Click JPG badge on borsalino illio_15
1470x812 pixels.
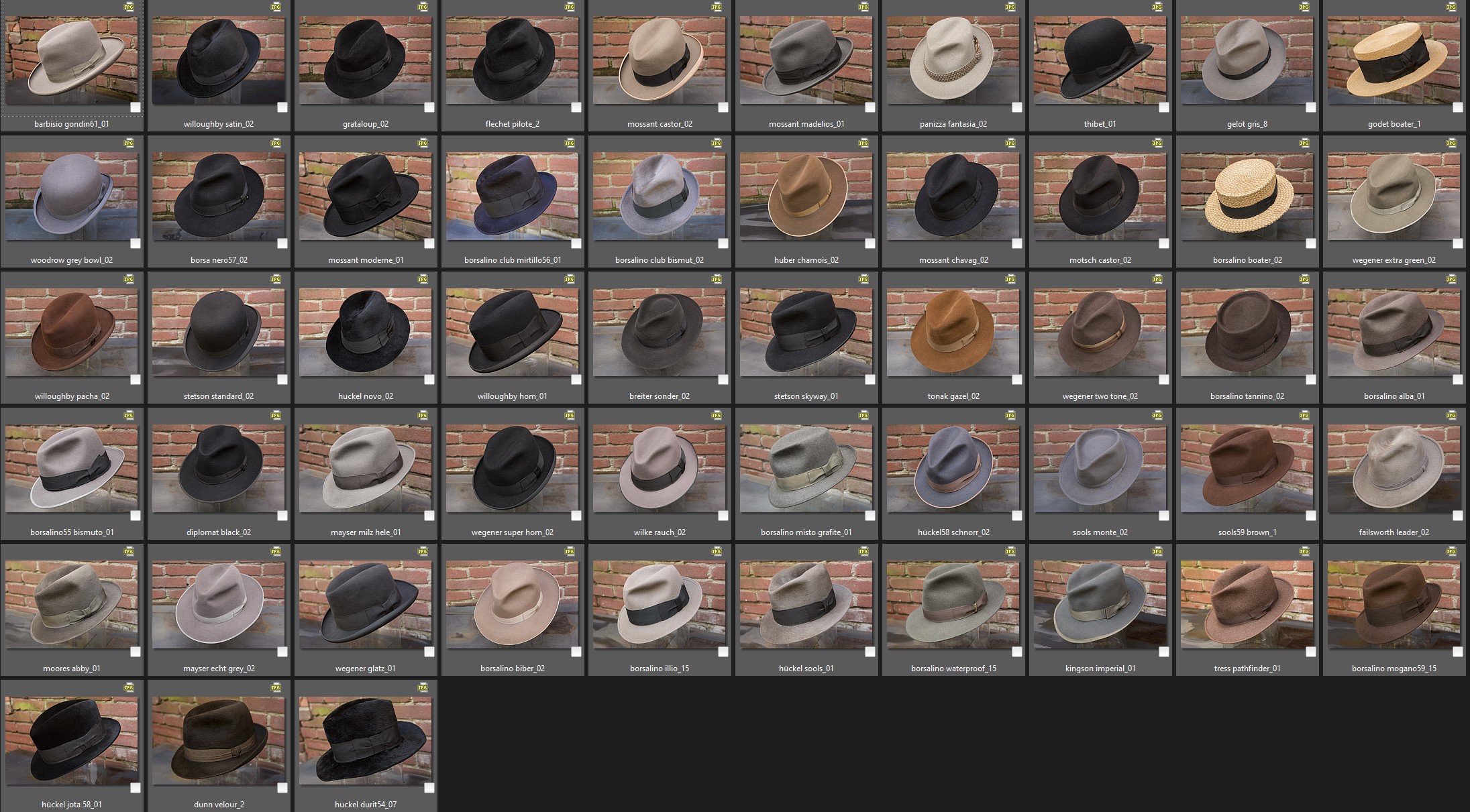[x=717, y=551]
